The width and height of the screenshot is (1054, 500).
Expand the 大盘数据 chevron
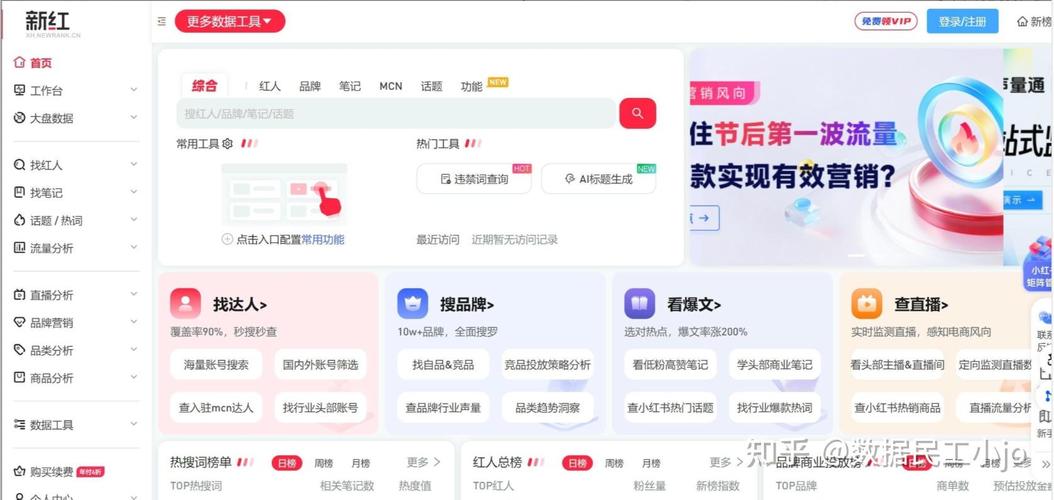133,117
